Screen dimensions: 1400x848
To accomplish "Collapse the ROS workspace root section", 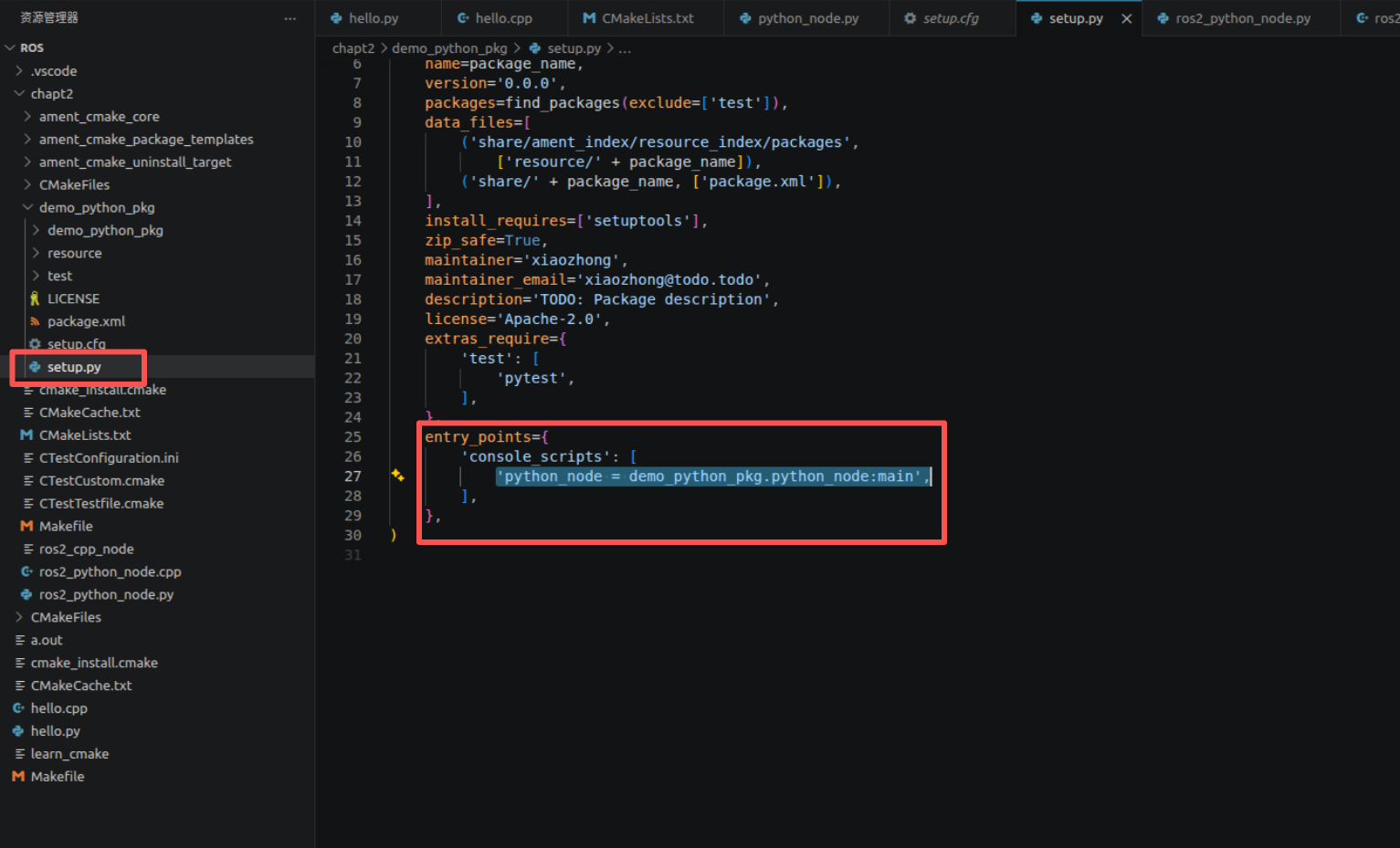I will (x=10, y=47).
